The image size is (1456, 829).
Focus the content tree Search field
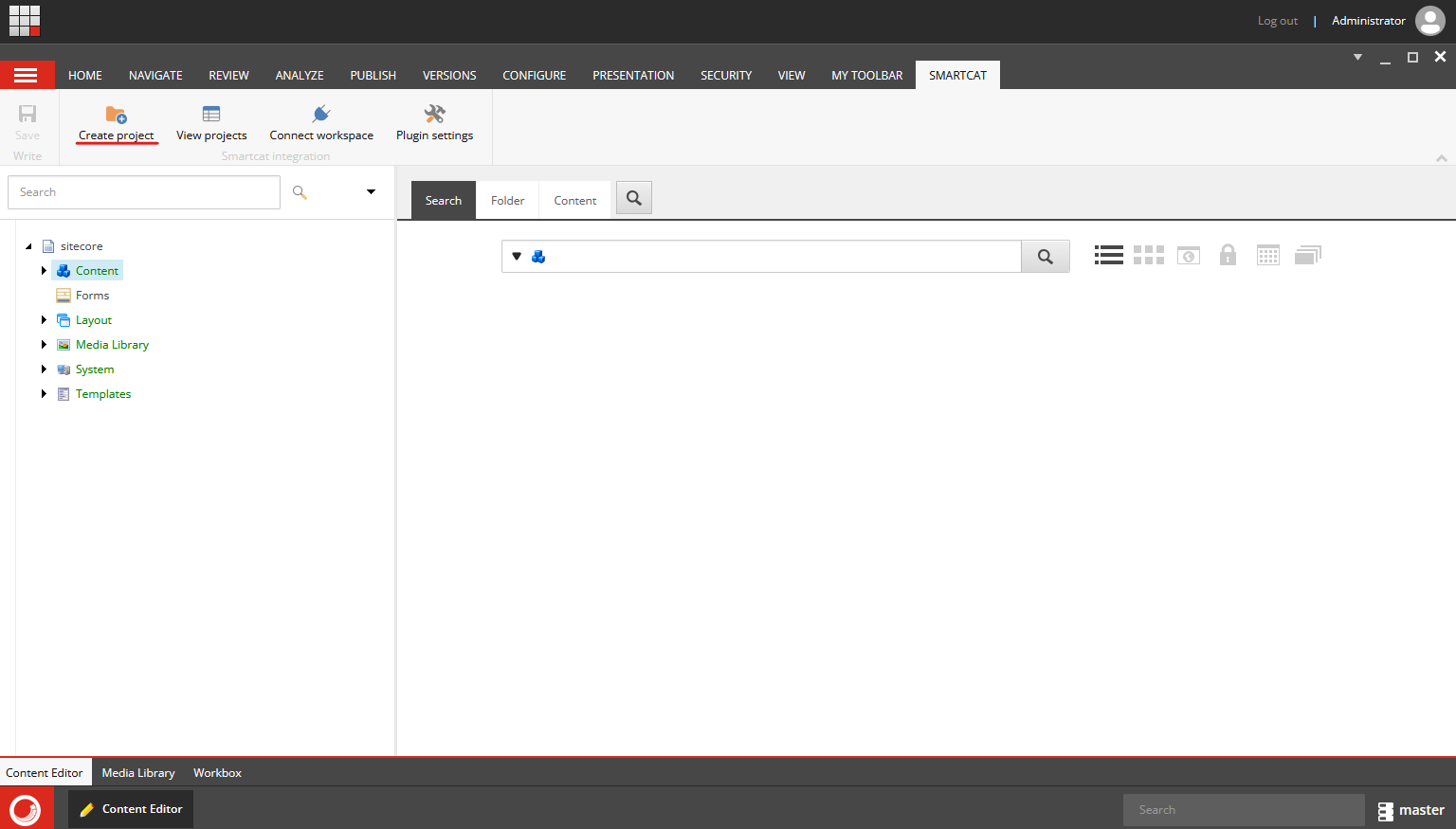144,192
